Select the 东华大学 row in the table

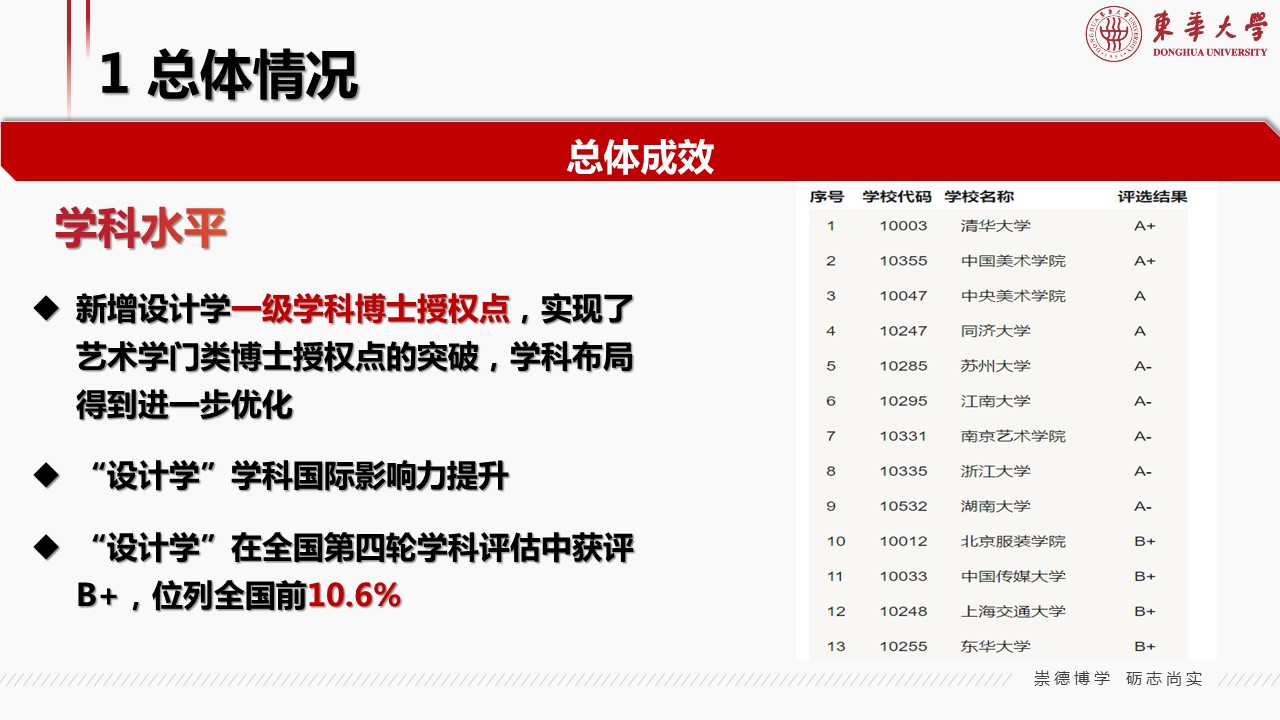pyautogui.click(x=995, y=646)
